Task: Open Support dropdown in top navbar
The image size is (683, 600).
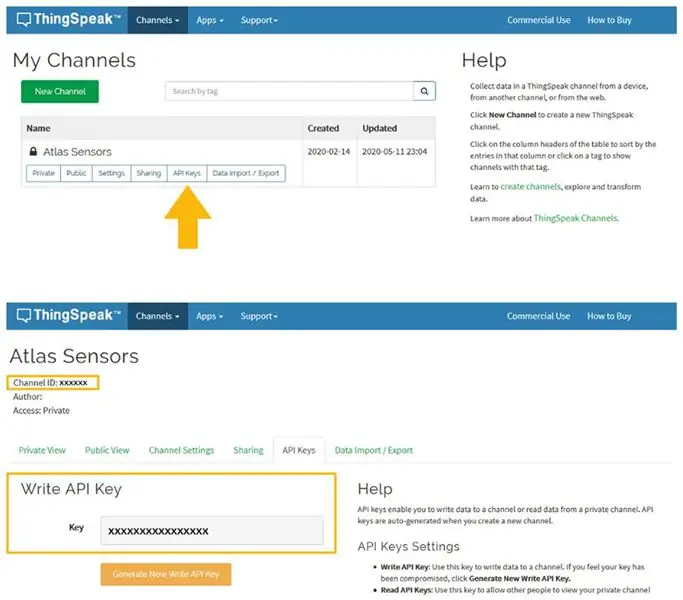Action: pyautogui.click(x=259, y=20)
